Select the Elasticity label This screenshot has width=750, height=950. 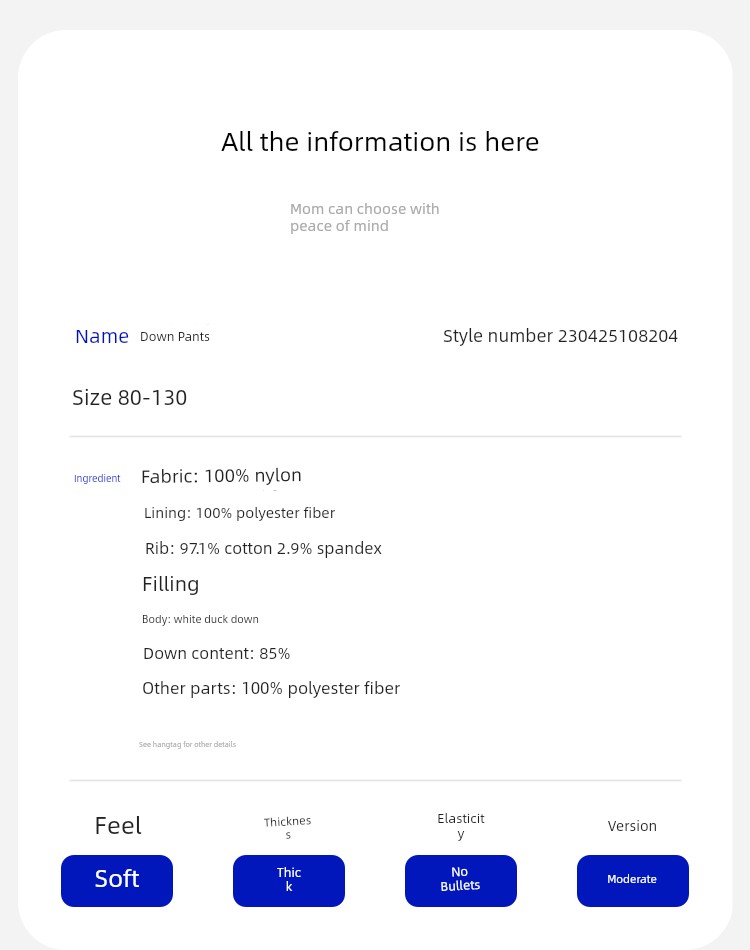click(x=461, y=825)
